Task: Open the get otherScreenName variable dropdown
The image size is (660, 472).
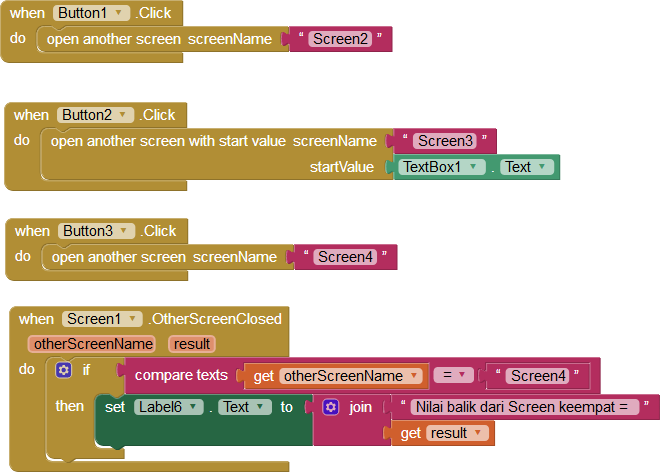Action: 415,376
